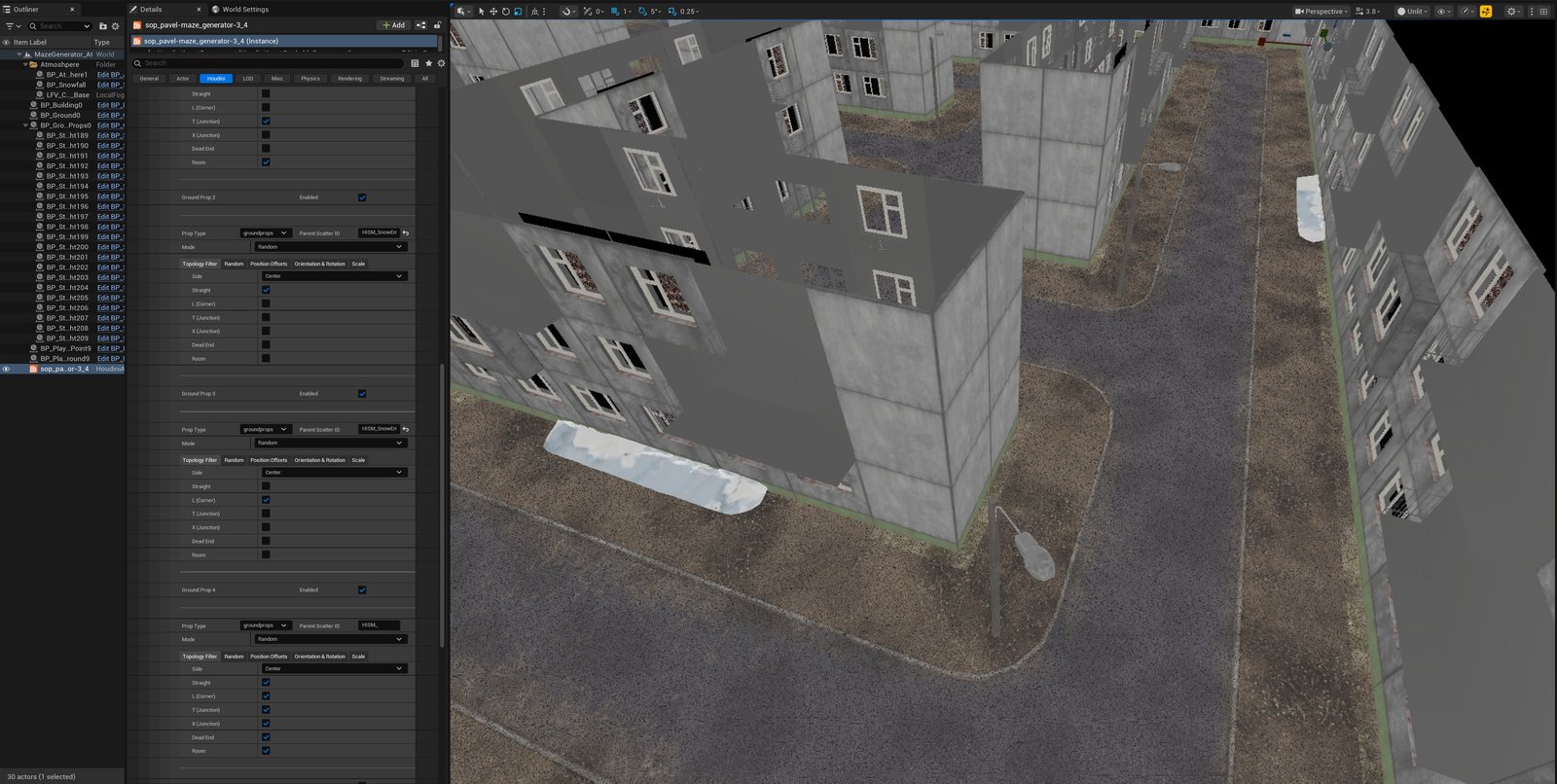Screen dimensions: 1557x784
Task: Toggle scale snap icon next to 0.25
Action: [x=672, y=12]
